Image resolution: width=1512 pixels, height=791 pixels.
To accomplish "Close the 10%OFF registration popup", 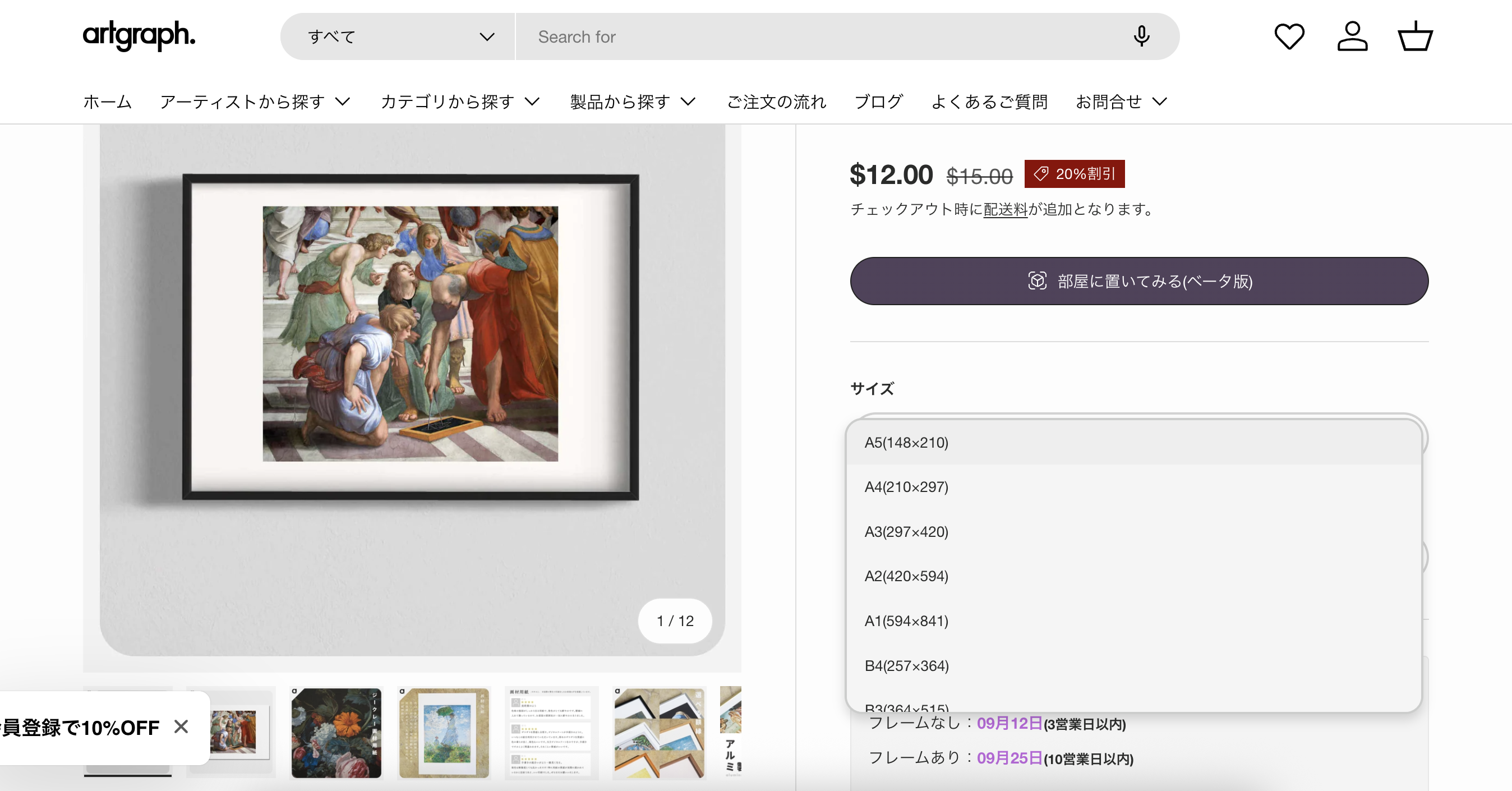I will point(181,727).
